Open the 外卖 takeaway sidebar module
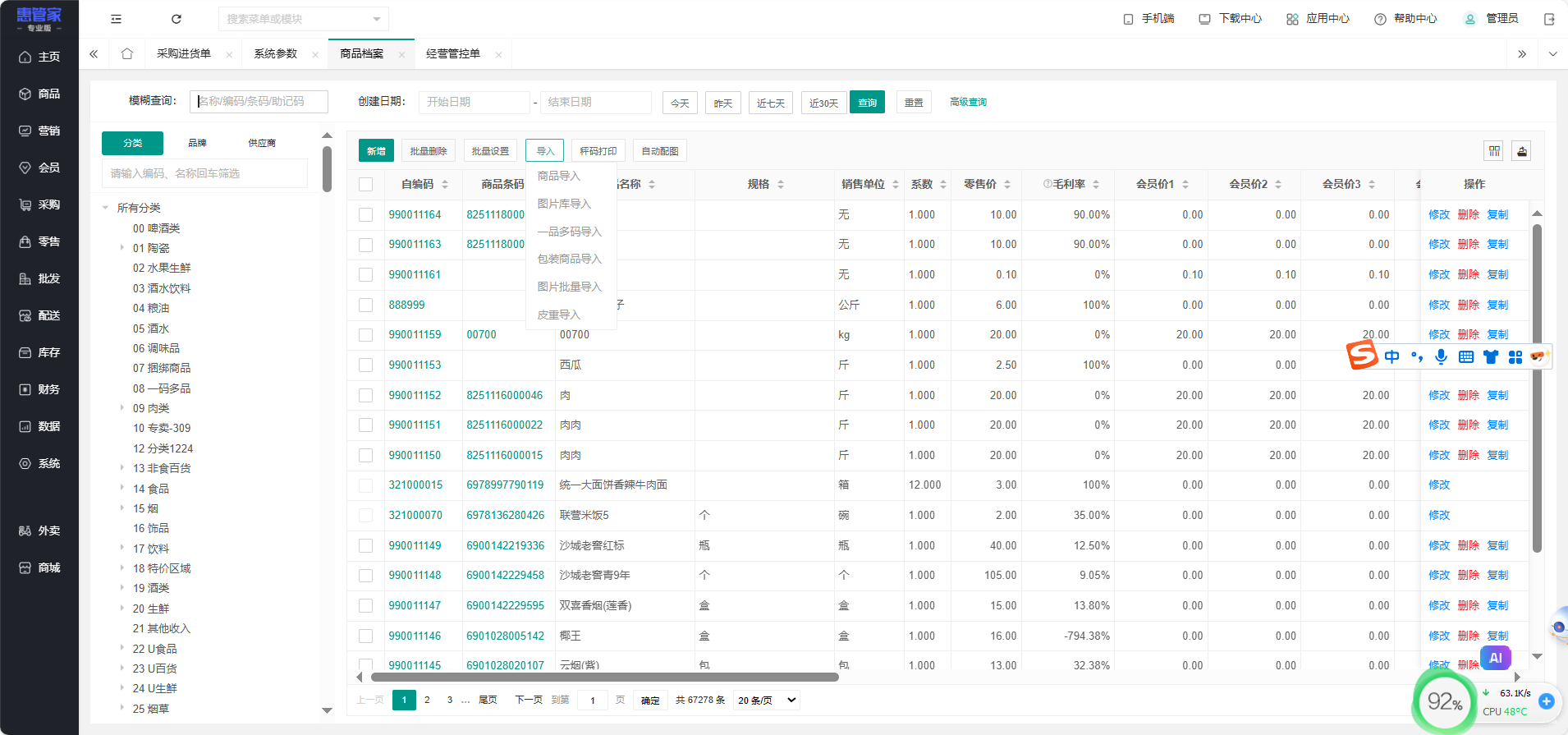The width and height of the screenshot is (1568, 735). (x=39, y=531)
